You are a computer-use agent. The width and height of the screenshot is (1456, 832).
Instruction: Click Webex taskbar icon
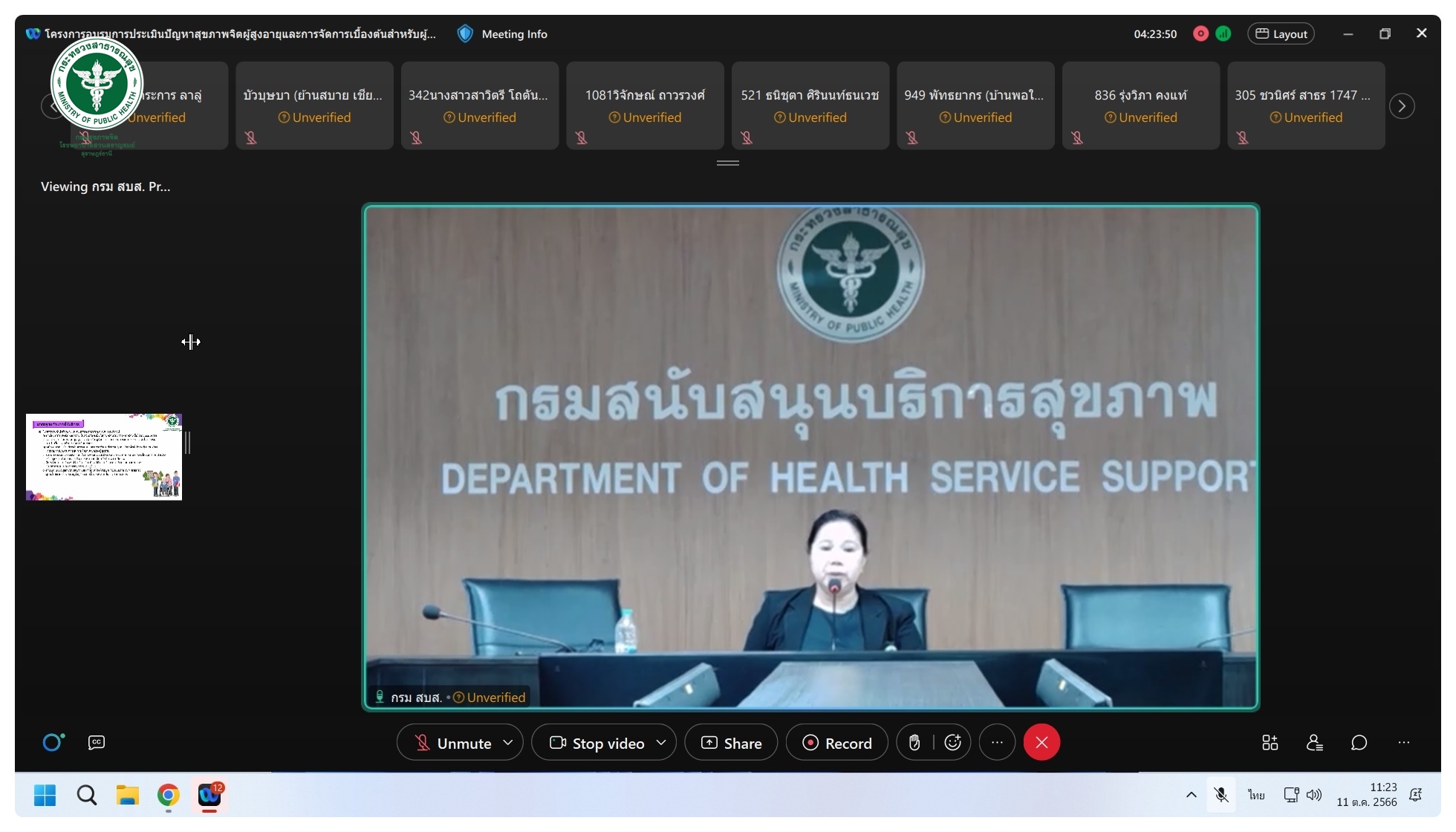pos(209,796)
